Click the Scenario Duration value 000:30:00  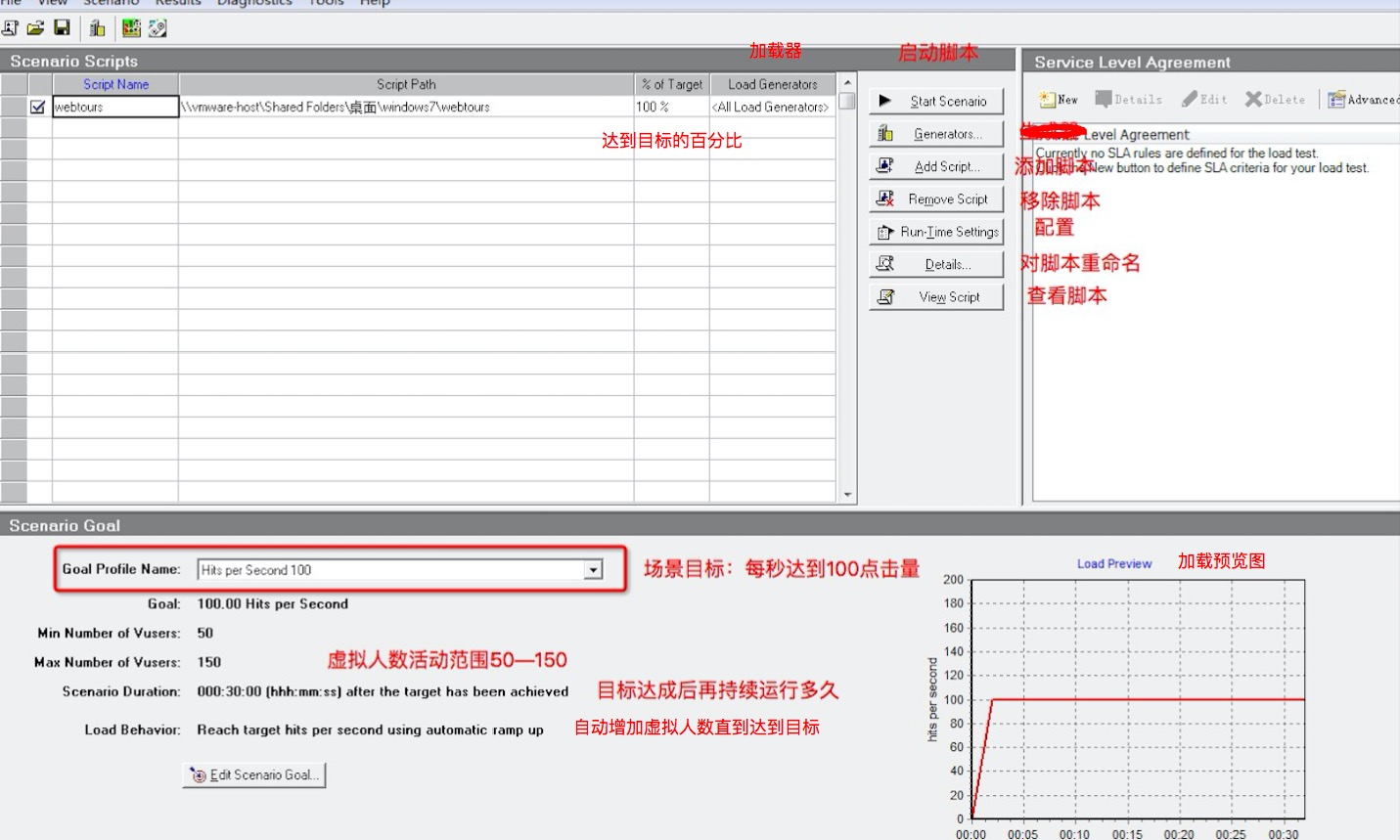click(x=383, y=691)
